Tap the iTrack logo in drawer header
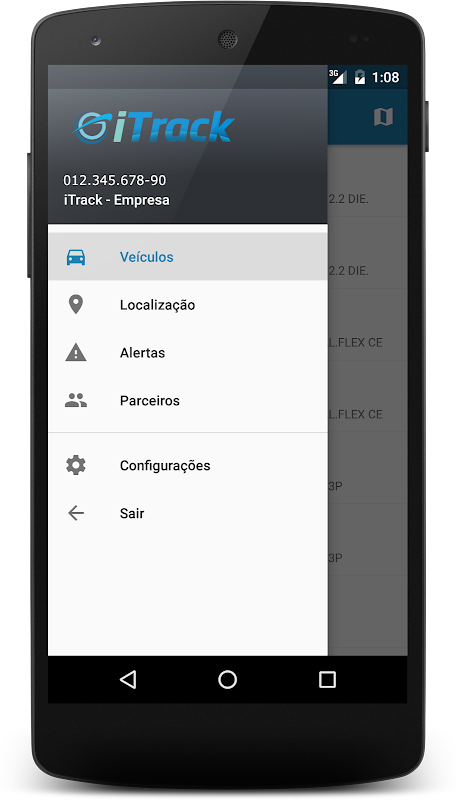This screenshot has height=800, width=456. coord(154,127)
